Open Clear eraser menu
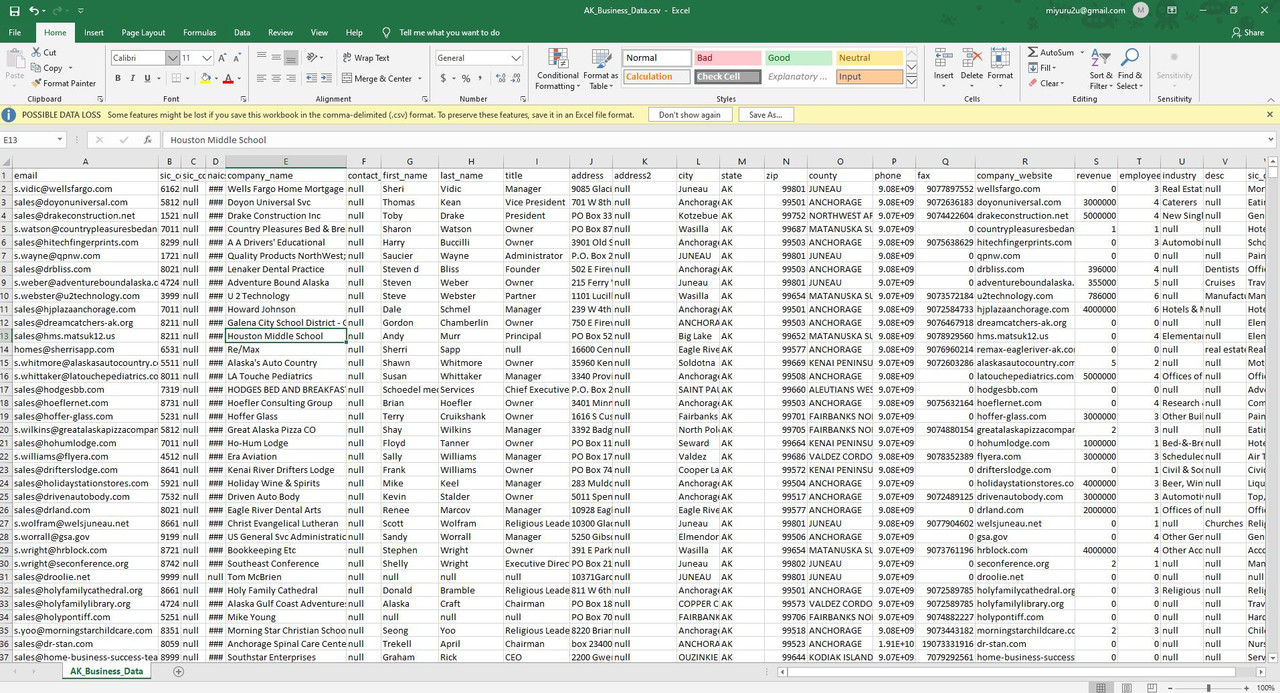1280x693 pixels. click(x=1046, y=83)
